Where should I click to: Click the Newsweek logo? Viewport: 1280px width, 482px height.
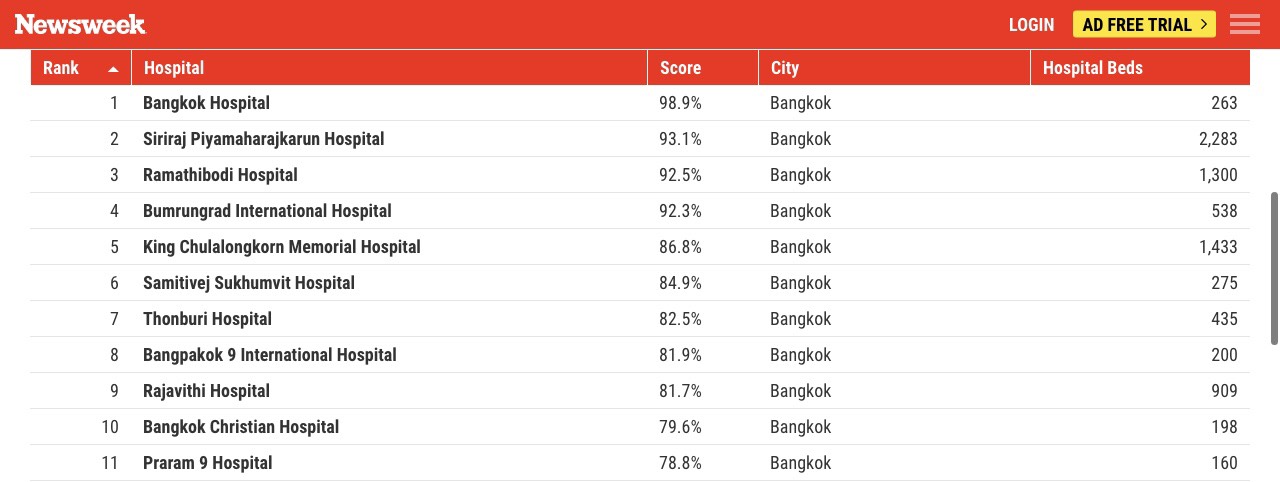click(x=80, y=25)
